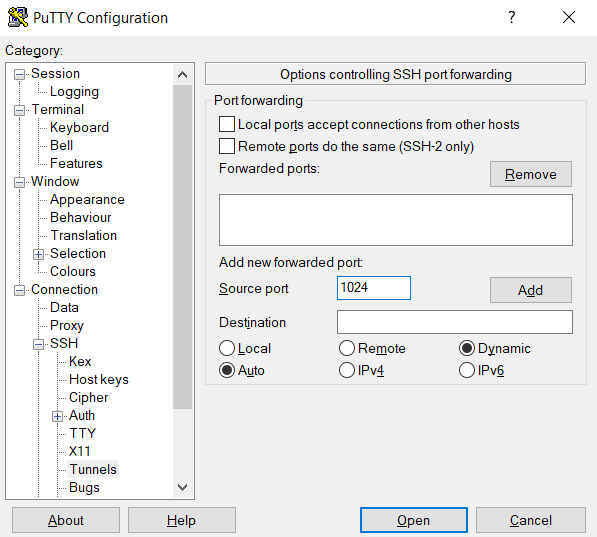The height and width of the screenshot is (537, 597).
Task: Click the About button
Action: point(66,520)
